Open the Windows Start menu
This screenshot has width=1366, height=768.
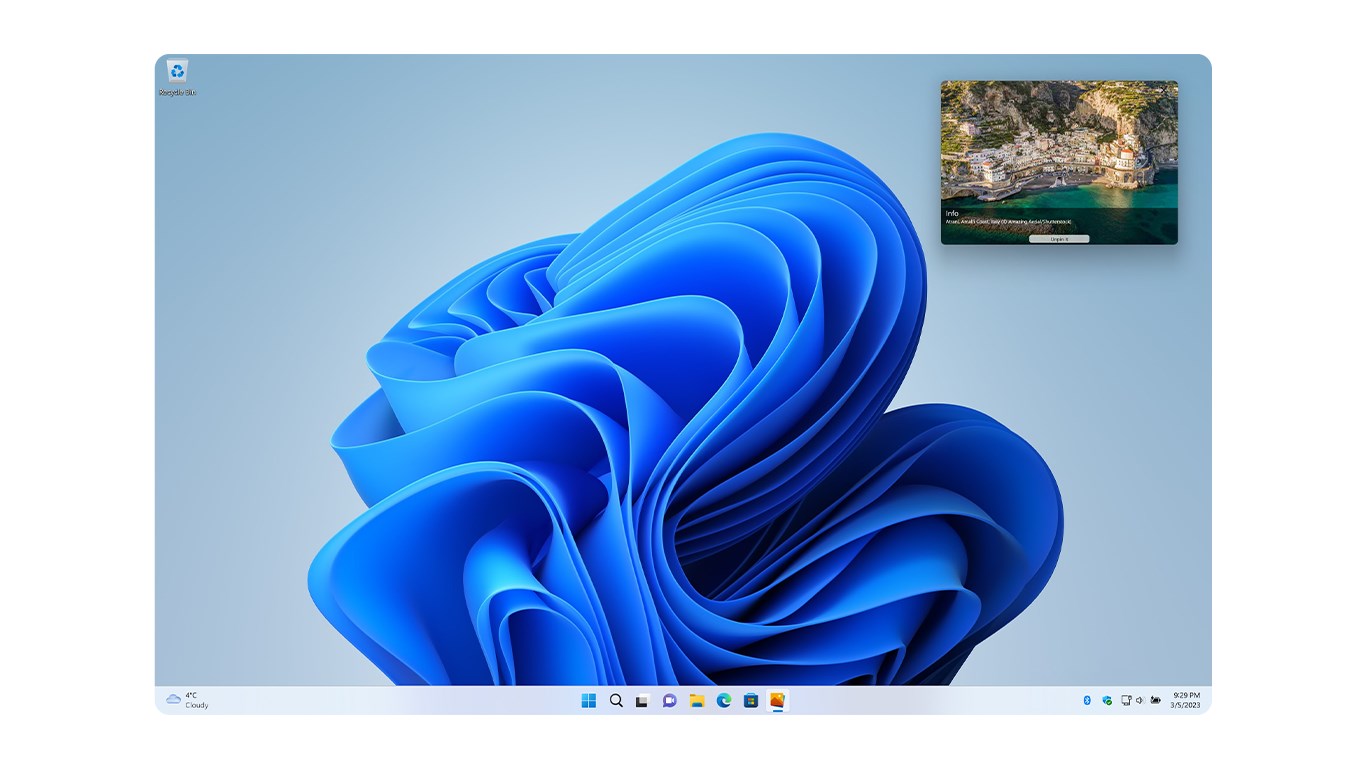[x=589, y=700]
